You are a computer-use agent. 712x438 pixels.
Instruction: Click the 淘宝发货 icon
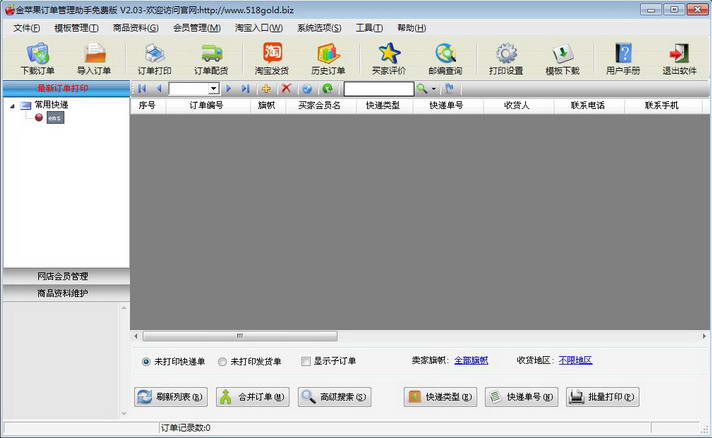click(x=272, y=59)
